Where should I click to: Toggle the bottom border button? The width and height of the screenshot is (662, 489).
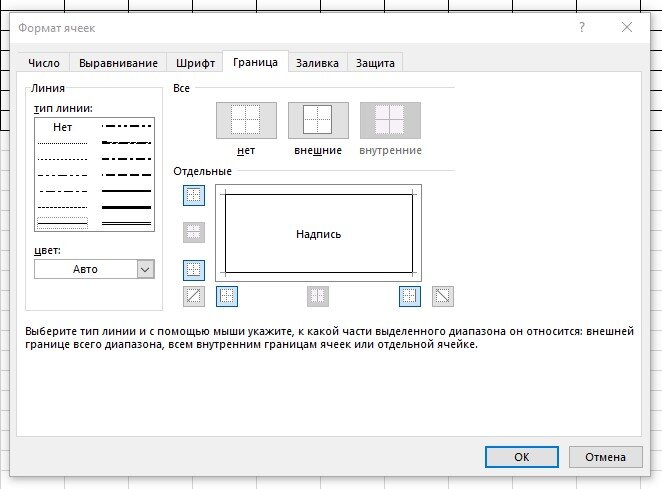tap(194, 270)
